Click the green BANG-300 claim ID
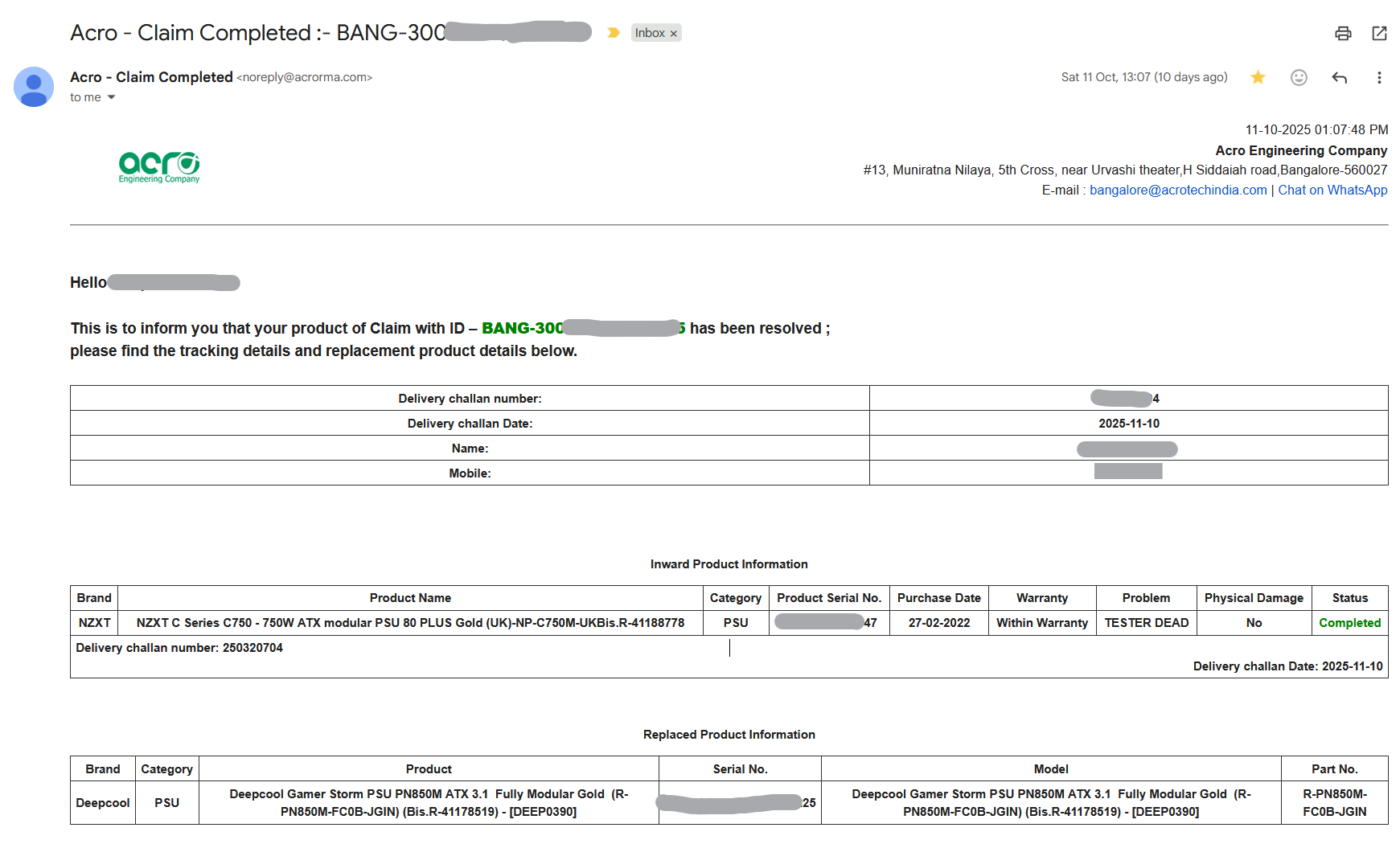1400x844 pixels. 522,329
